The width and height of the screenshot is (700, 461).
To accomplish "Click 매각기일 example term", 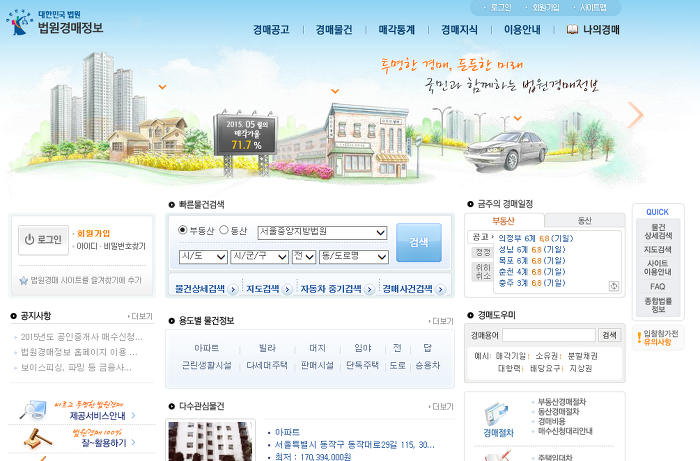I will 511,356.
